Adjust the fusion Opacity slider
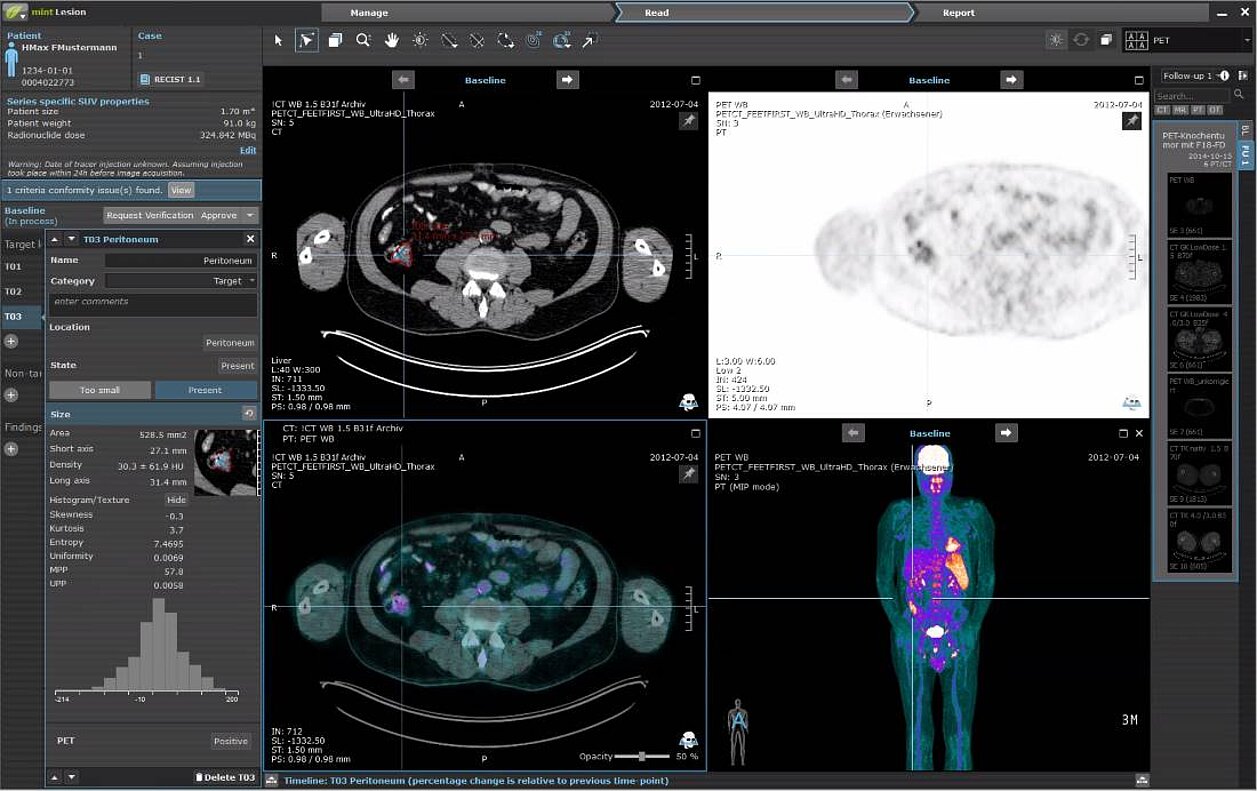This screenshot has height=791, width=1257. [x=641, y=756]
